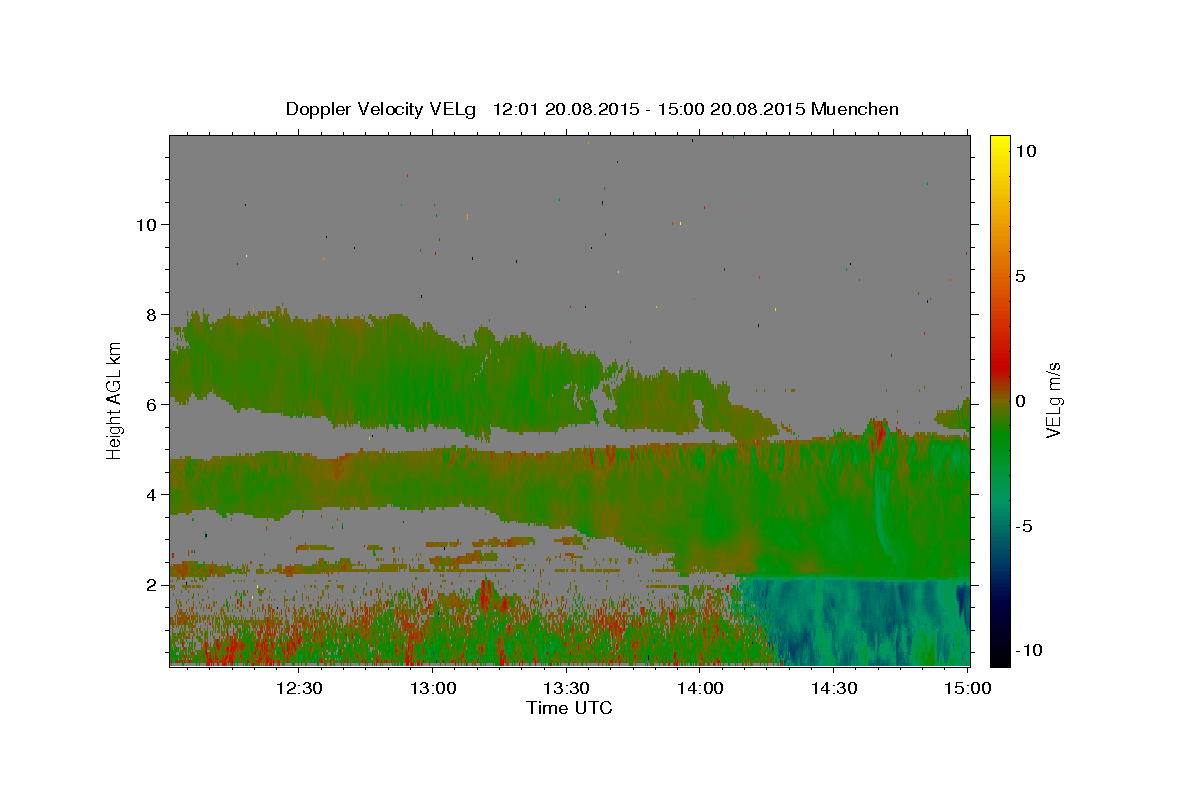The width and height of the screenshot is (1200, 800).
Task: Click the 'Height AGL km' axis label
Action: pyautogui.click(x=114, y=401)
